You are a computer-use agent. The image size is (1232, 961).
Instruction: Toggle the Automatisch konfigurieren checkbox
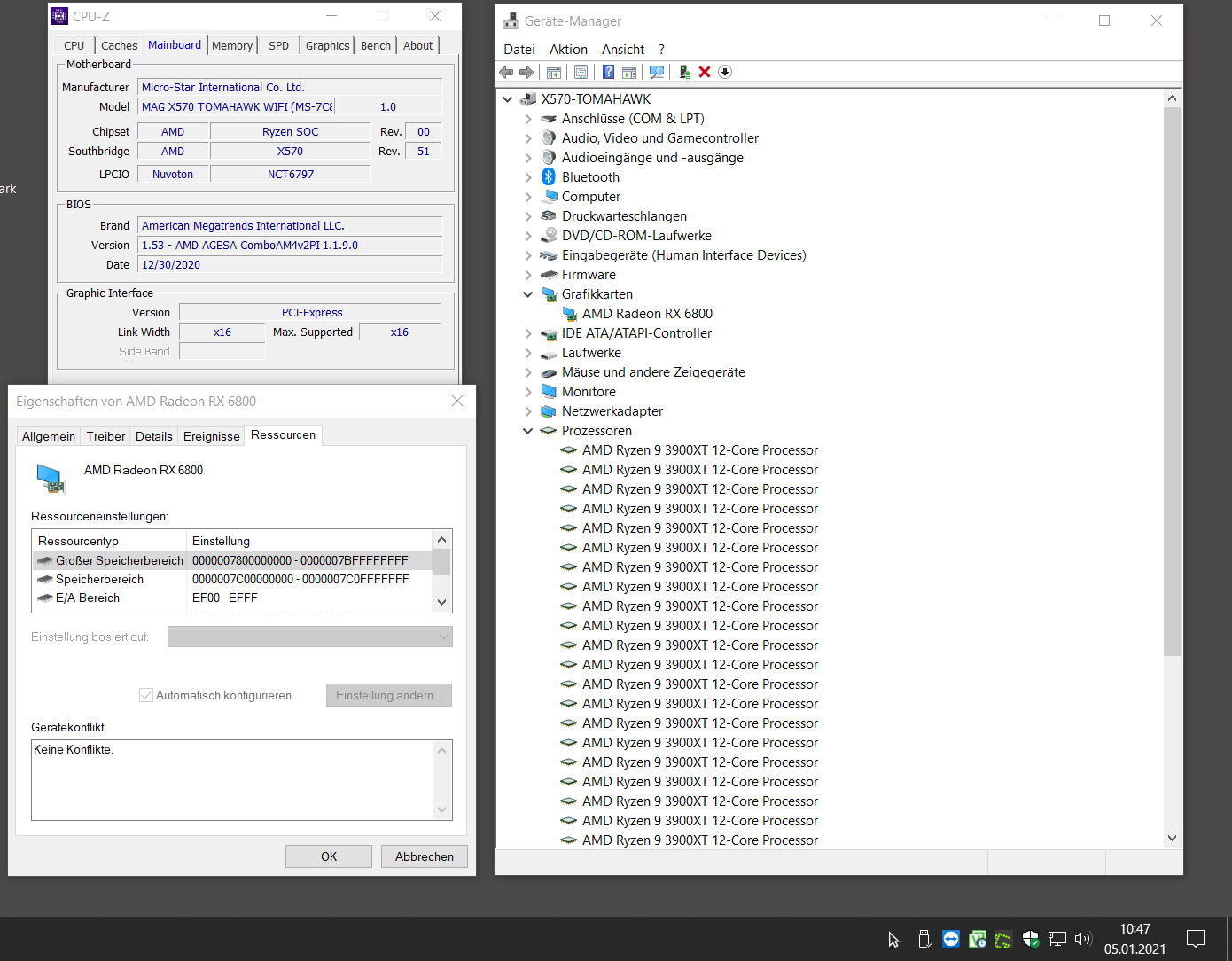146,695
